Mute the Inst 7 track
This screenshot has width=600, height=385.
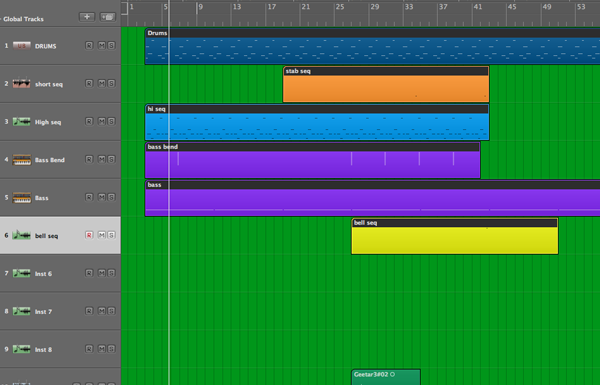point(101,311)
